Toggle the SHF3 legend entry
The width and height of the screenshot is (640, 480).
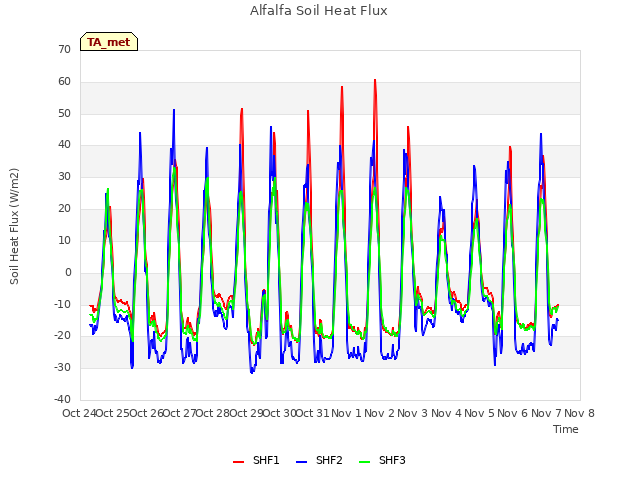[382, 460]
